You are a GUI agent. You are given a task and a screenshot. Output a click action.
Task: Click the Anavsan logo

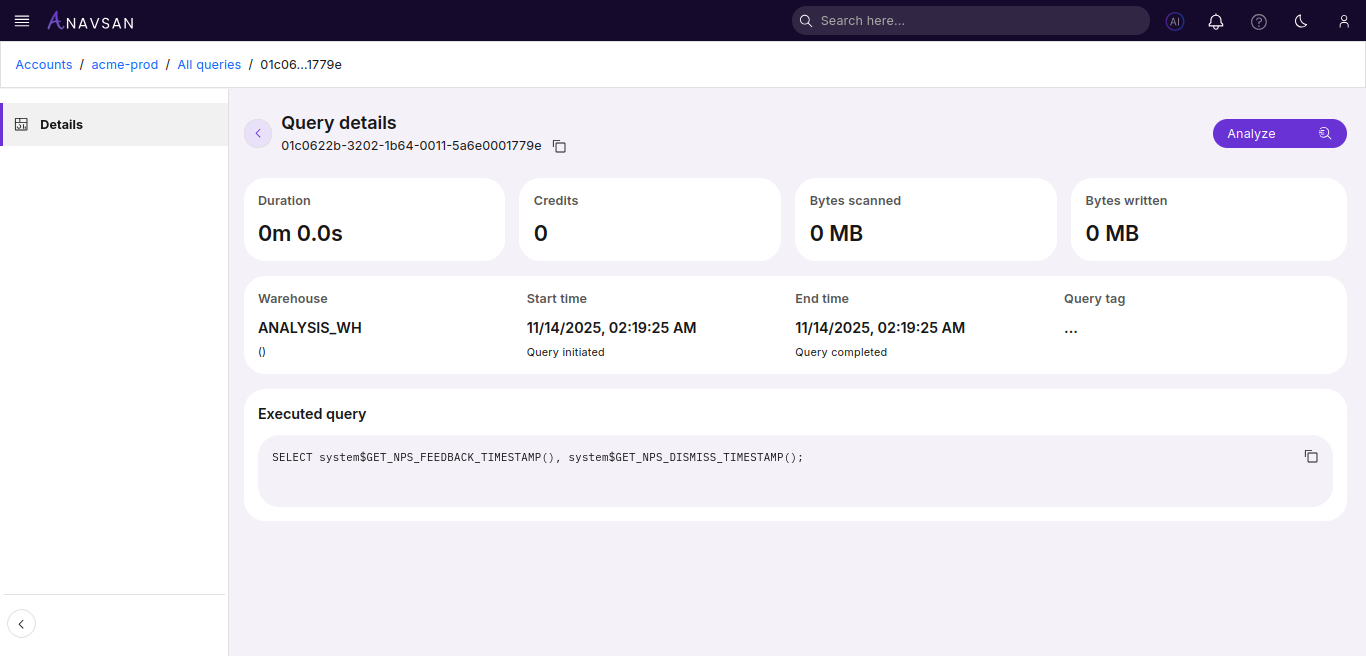tap(90, 20)
